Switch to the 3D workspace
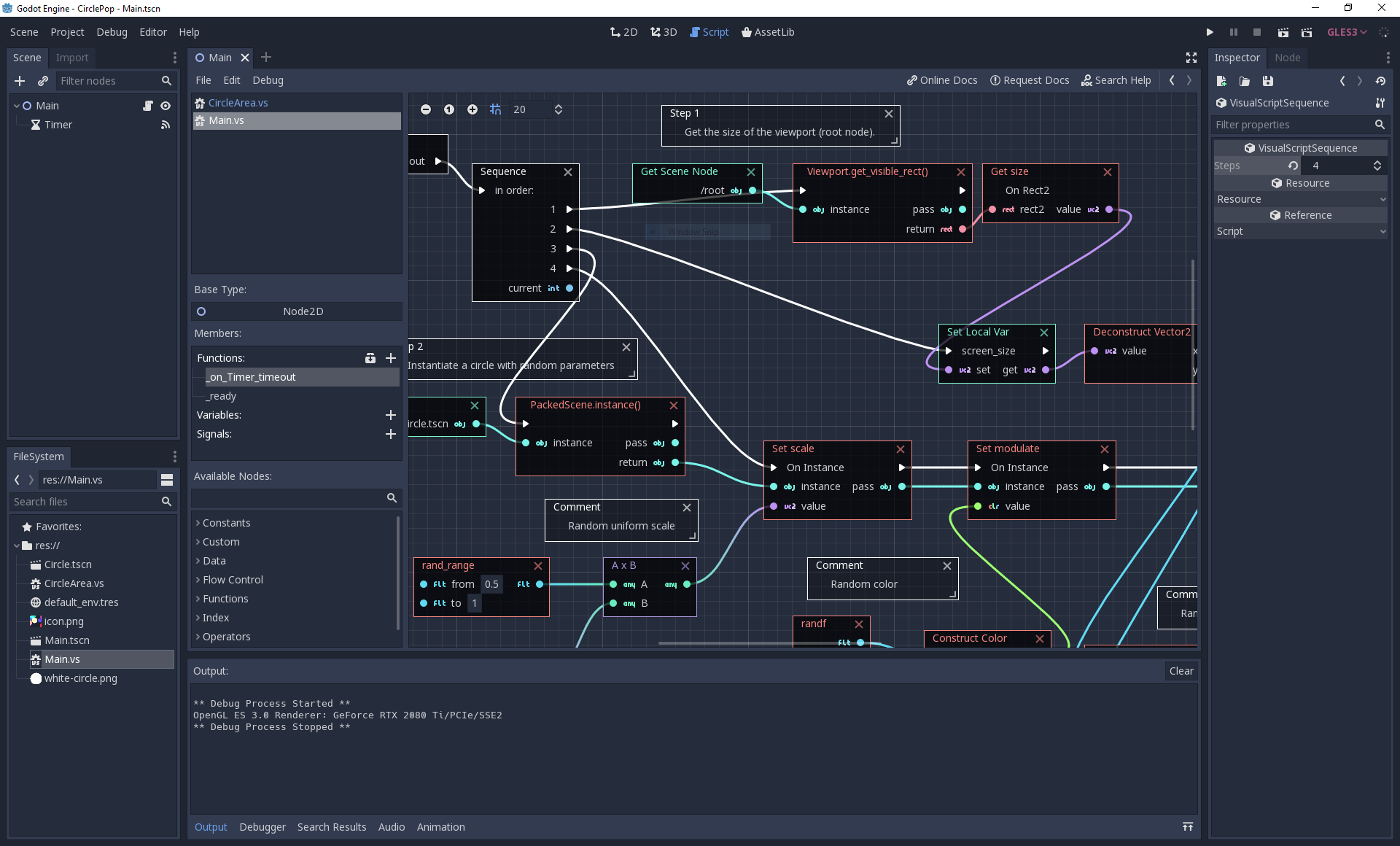Image resolution: width=1400 pixels, height=846 pixels. click(663, 32)
